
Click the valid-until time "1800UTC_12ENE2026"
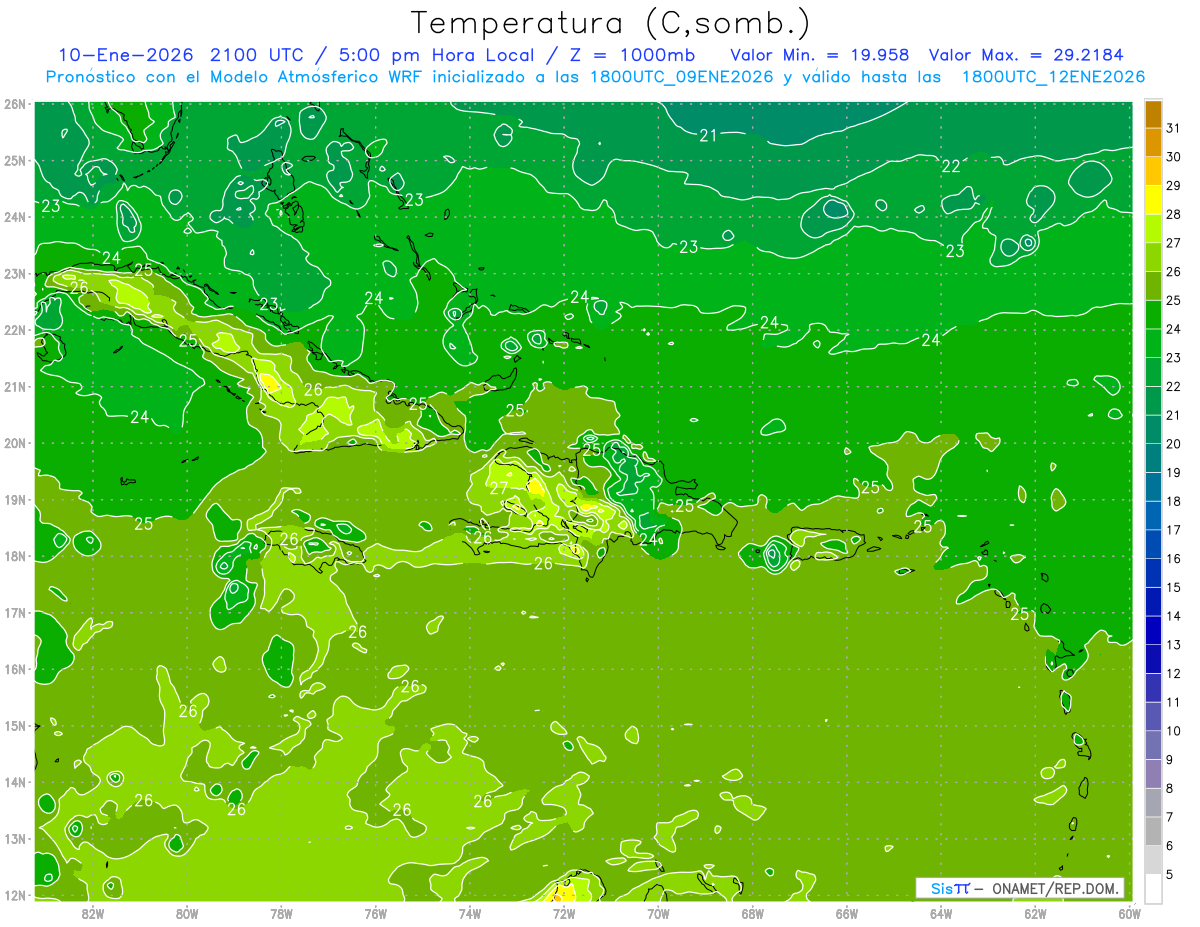click(x=1052, y=77)
